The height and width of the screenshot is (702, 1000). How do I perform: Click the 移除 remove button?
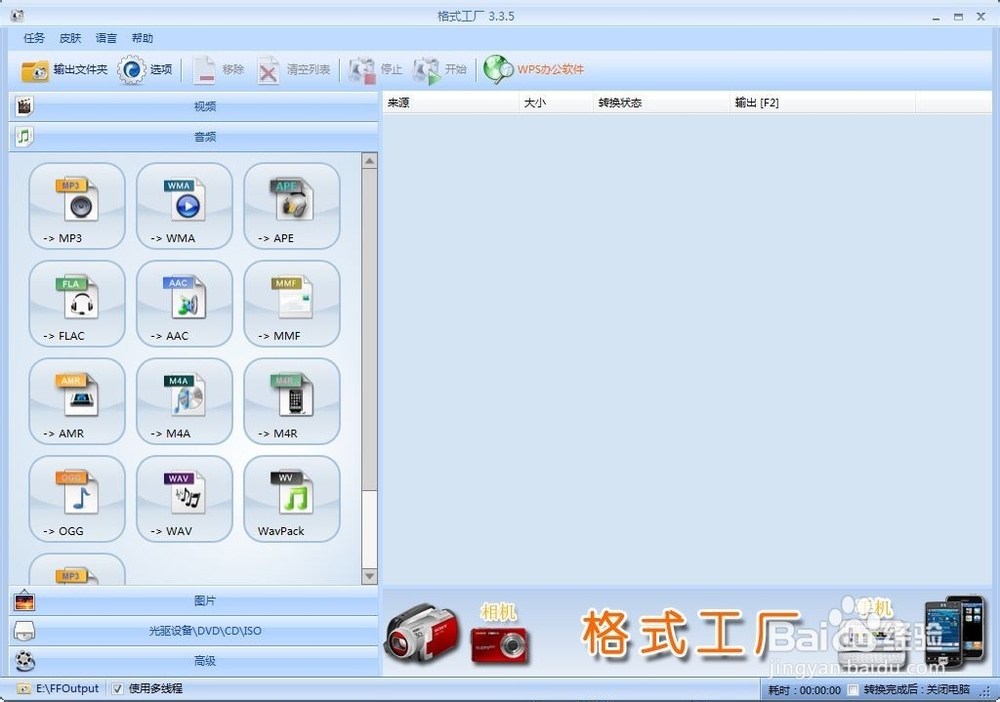point(219,69)
